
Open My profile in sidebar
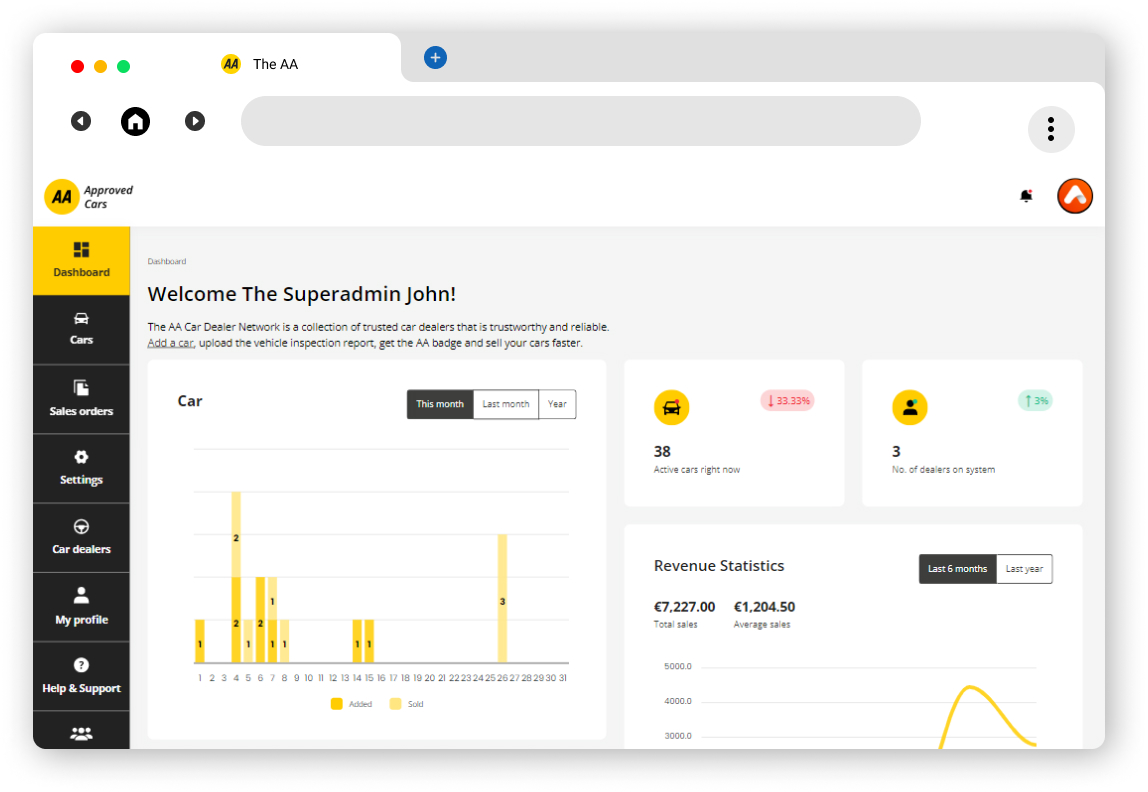point(81,608)
